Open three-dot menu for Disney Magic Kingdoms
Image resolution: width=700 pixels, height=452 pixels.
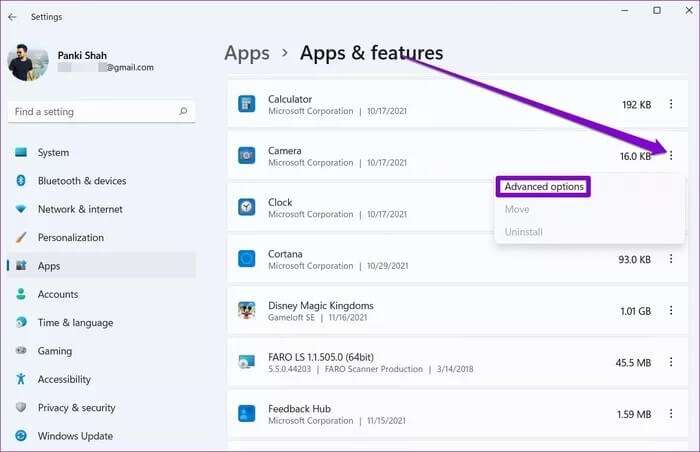pyautogui.click(x=671, y=310)
